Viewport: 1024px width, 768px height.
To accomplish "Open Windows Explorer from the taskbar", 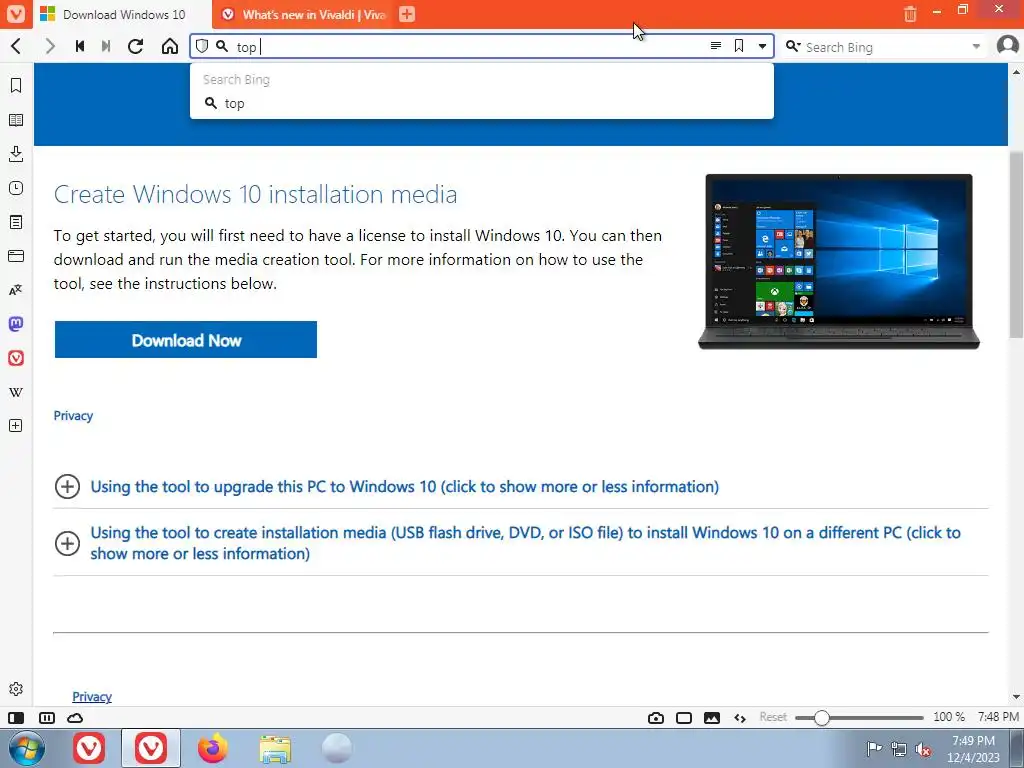I will (x=275, y=748).
